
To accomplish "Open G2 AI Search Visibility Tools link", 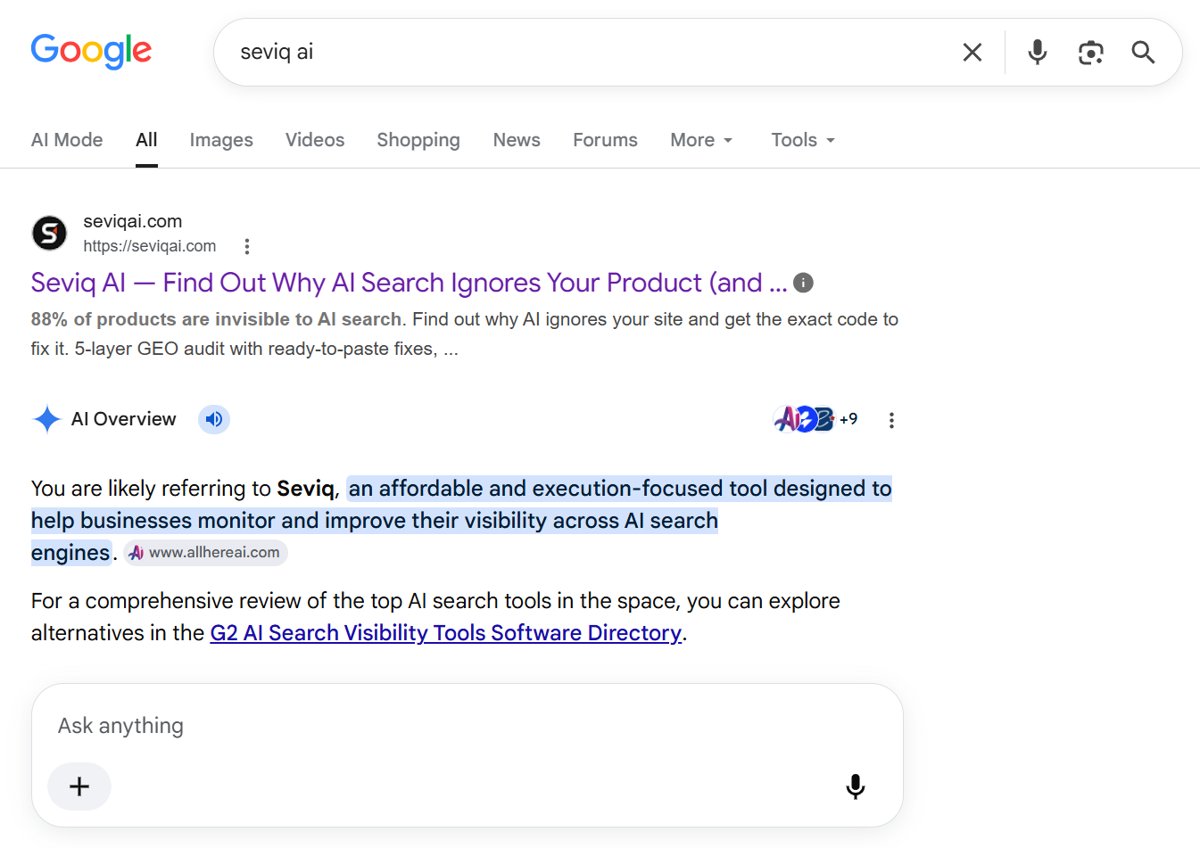I will 446,633.
